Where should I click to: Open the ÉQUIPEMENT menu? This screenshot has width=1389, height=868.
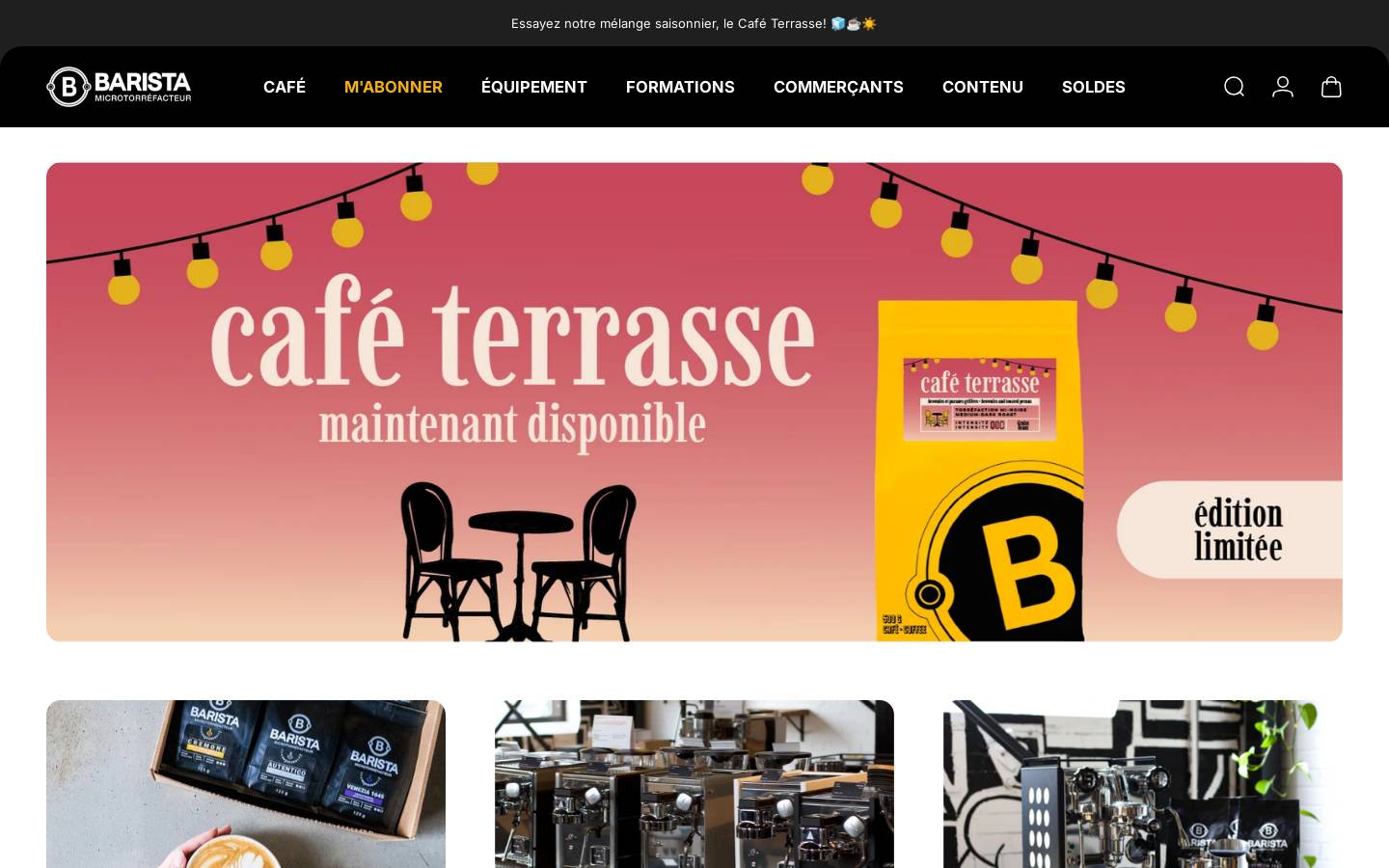tap(534, 87)
